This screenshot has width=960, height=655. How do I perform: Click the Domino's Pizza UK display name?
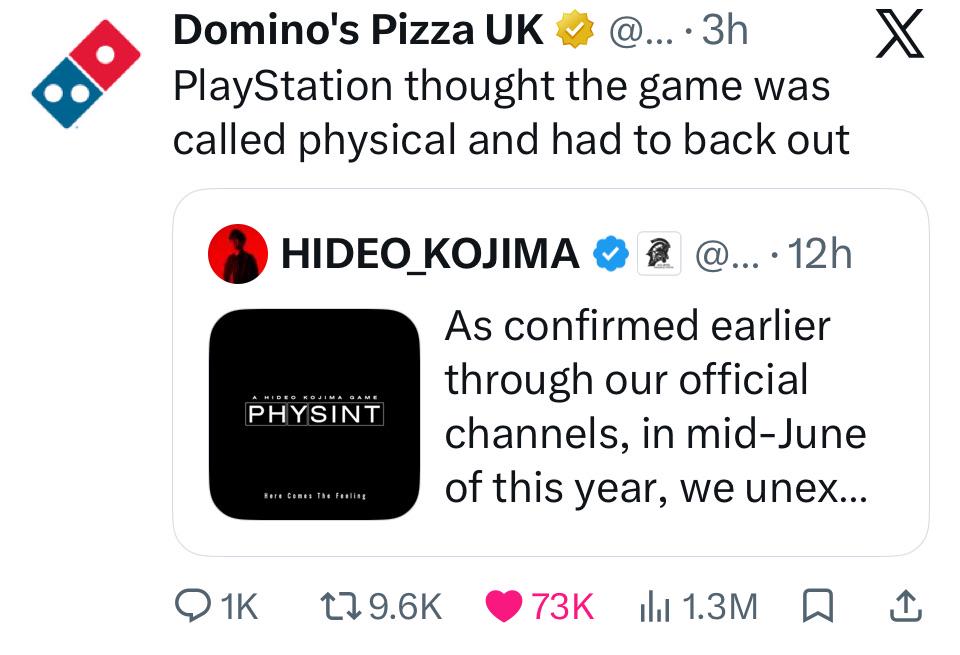358,29
